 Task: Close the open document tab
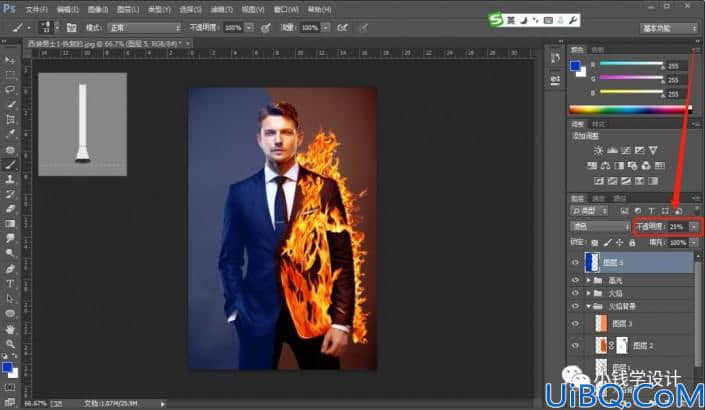click(x=188, y=44)
